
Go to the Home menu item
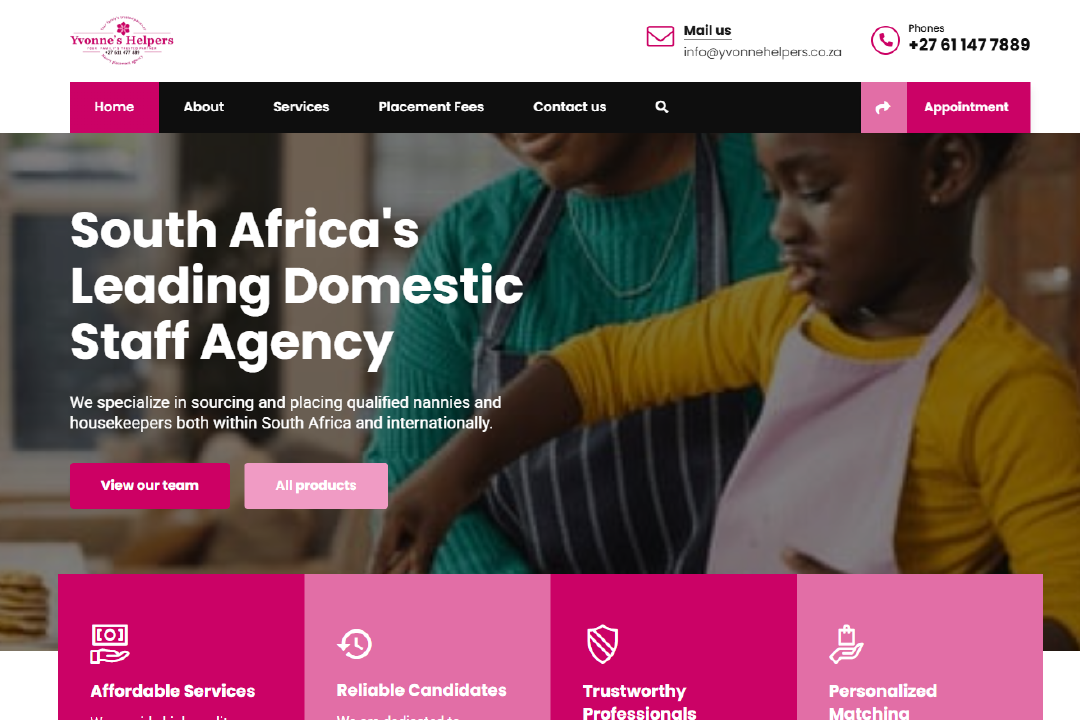(114, 107)
